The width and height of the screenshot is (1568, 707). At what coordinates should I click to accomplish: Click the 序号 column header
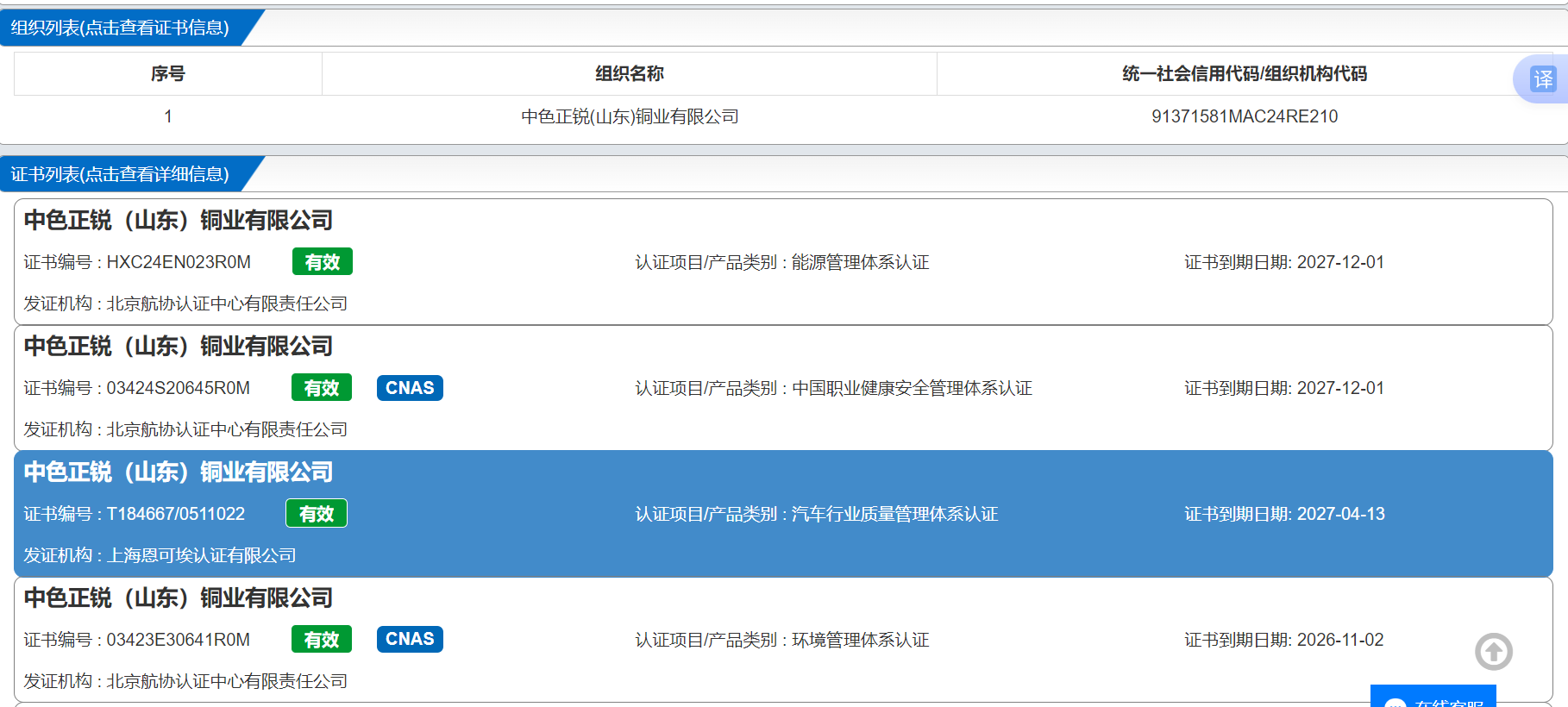pyautogui.click(x=168, y=74)
